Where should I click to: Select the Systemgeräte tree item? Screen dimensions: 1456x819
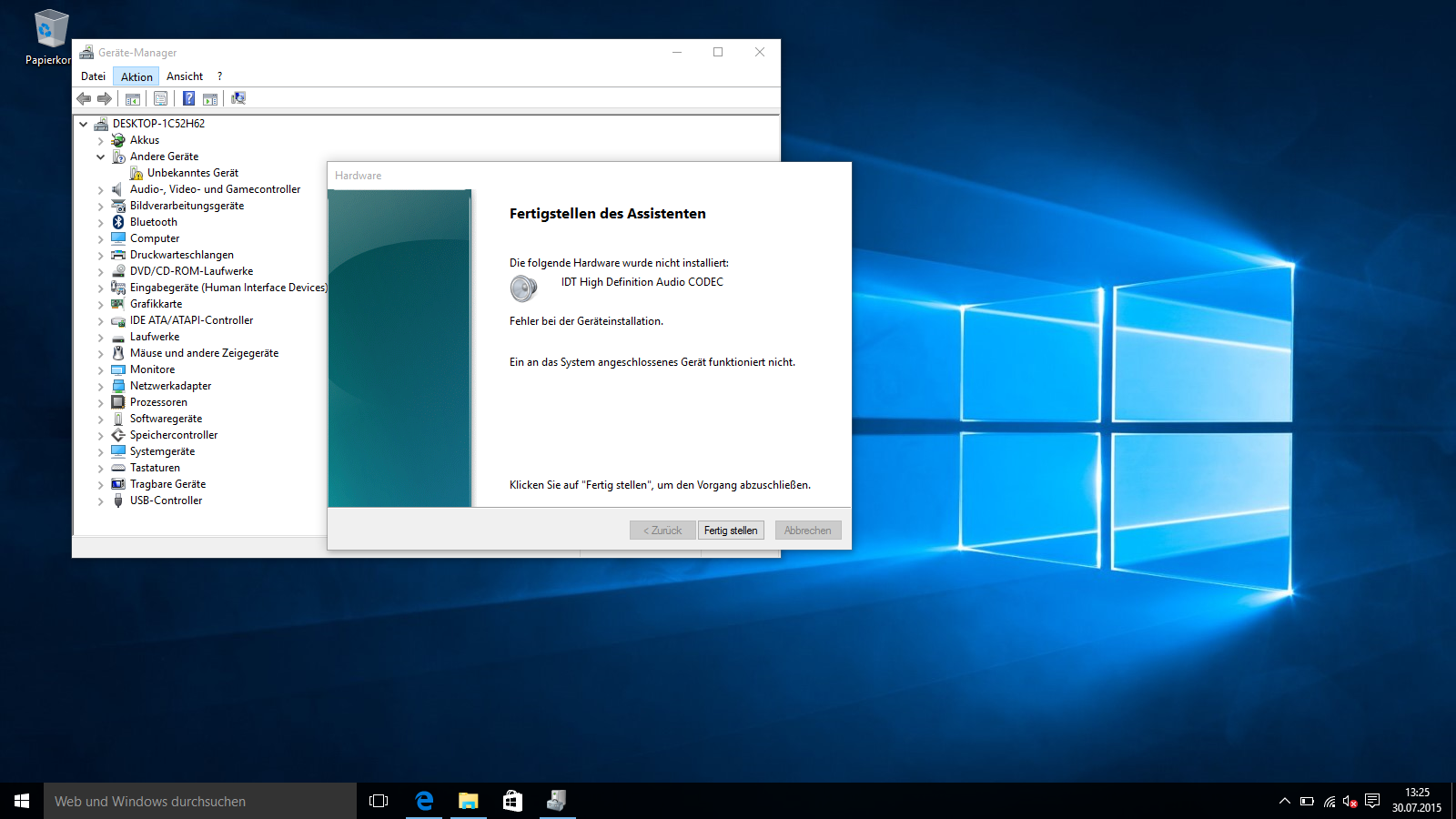pyautogui.click(x=162, y=451)
